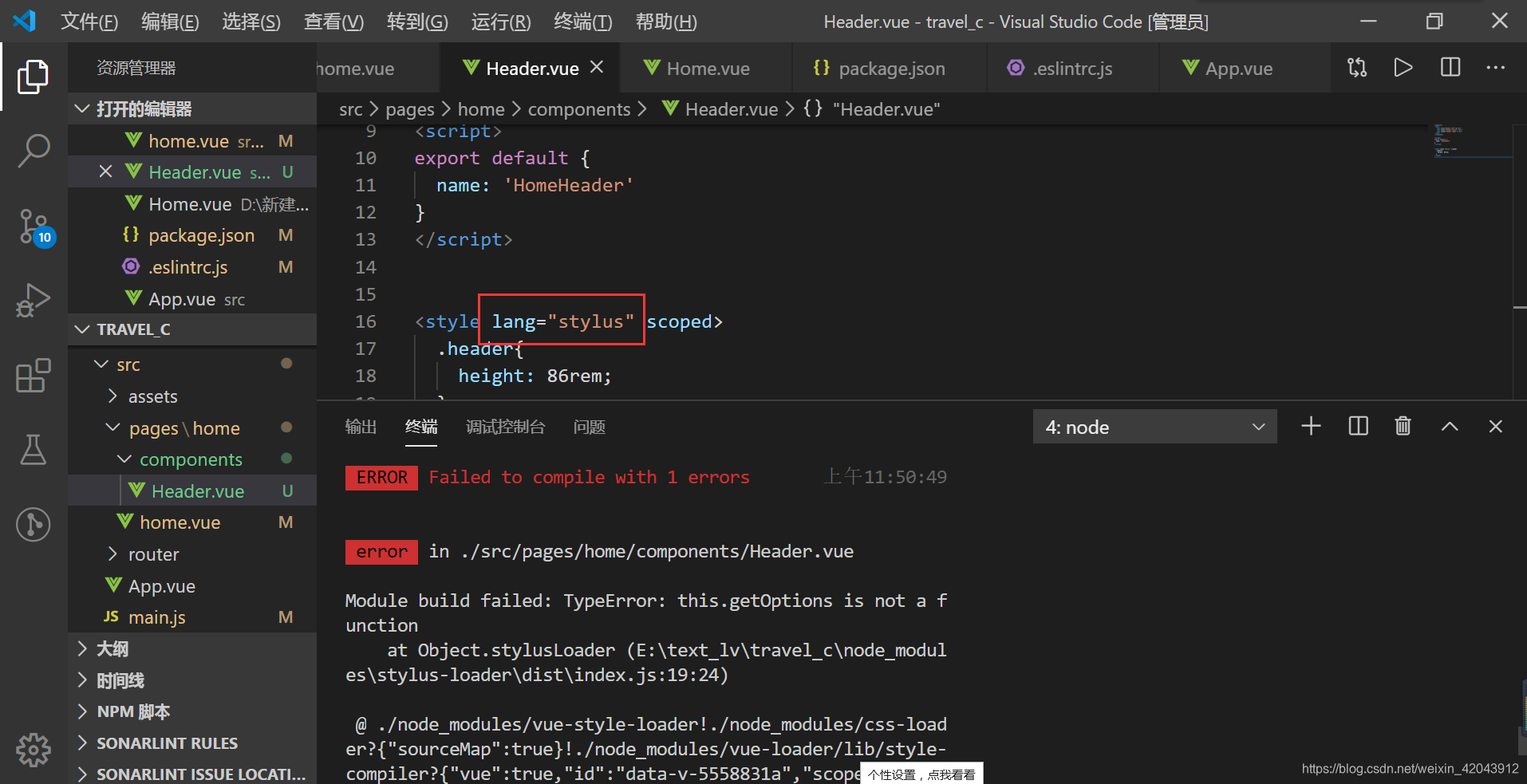
Task: Click the editor minimap preview
Action: tap(1470, 141)
